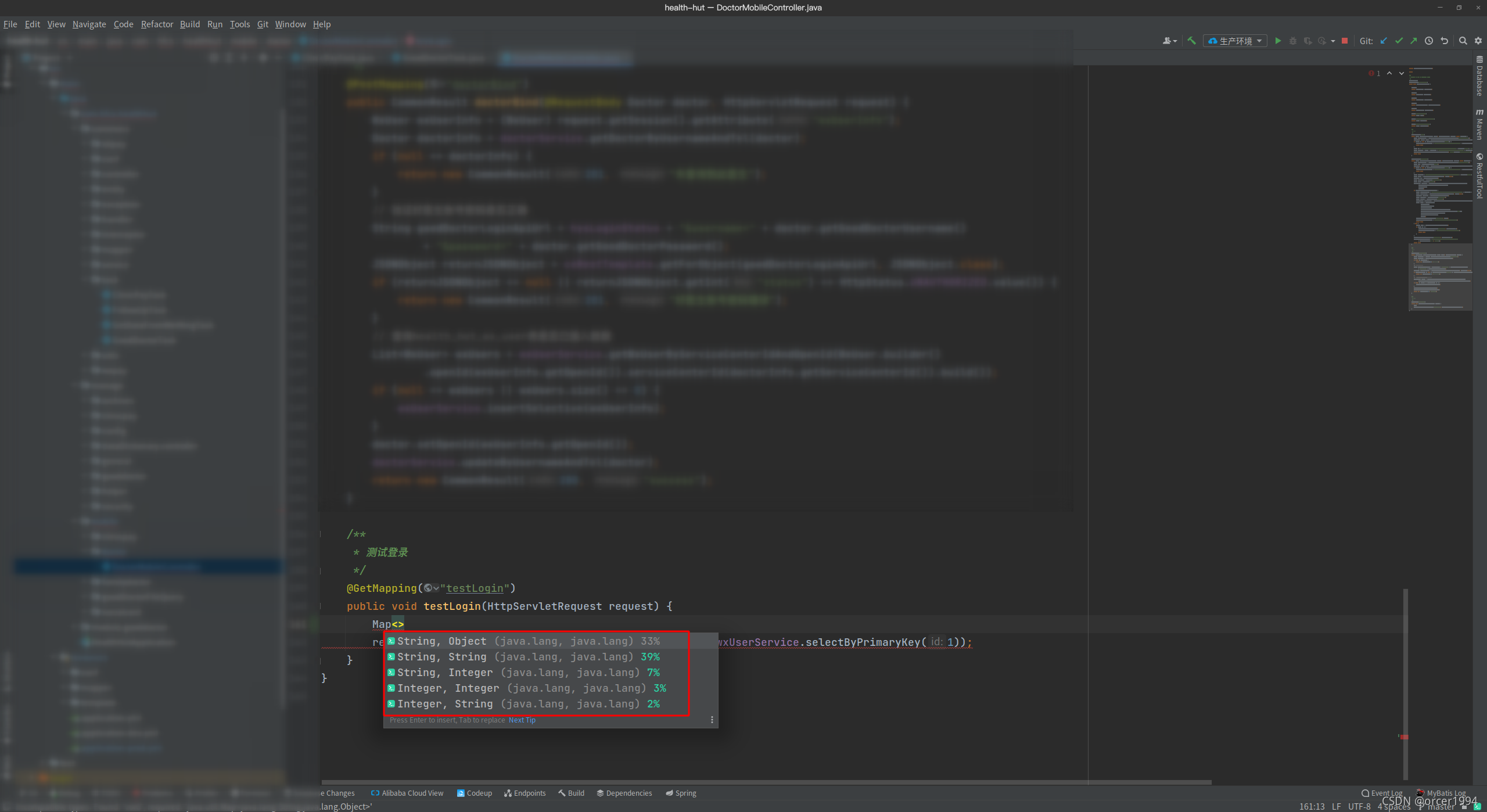Open the Endpoints tool window tab
1487x812 pixels.
click(525, 793)
